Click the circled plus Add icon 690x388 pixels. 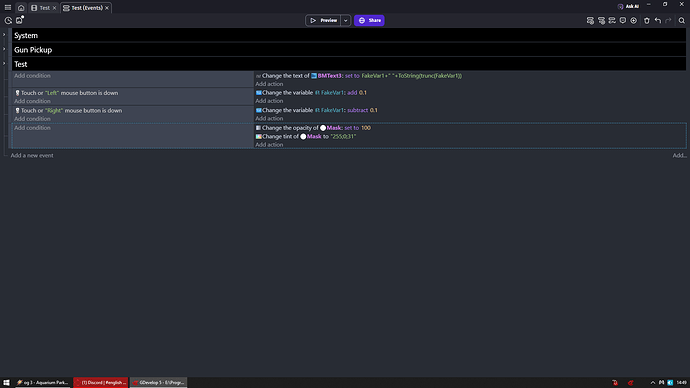click(634, 21)
